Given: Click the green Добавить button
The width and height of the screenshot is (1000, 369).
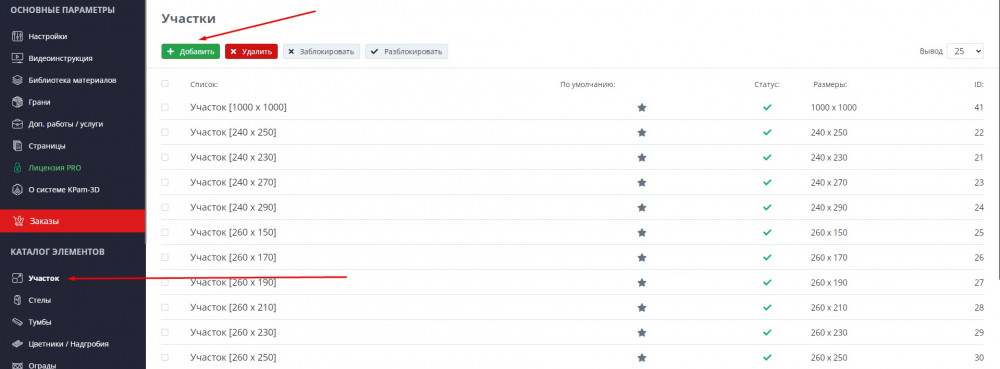Looking at the screenshot, I should point(191,52).
